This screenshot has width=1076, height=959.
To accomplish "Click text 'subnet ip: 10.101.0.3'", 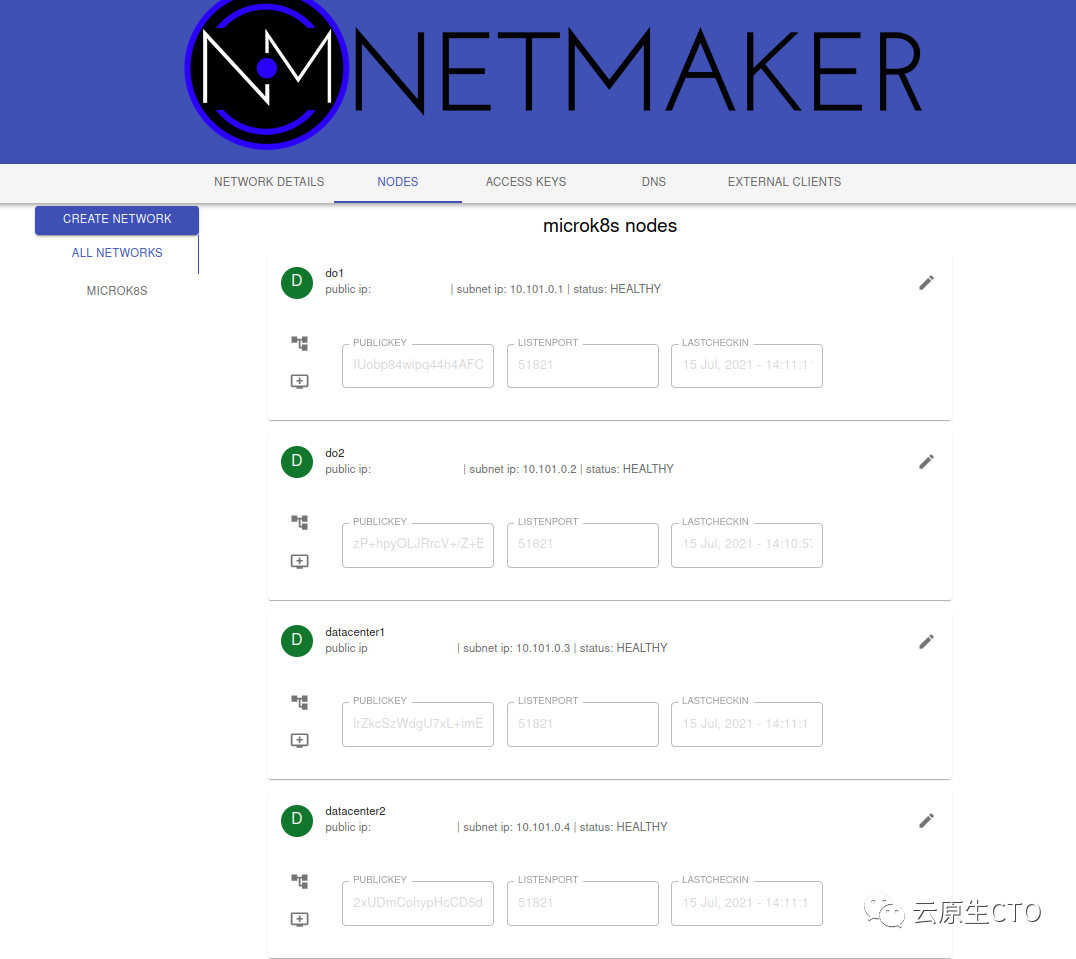I will click(x=517, y=648).
